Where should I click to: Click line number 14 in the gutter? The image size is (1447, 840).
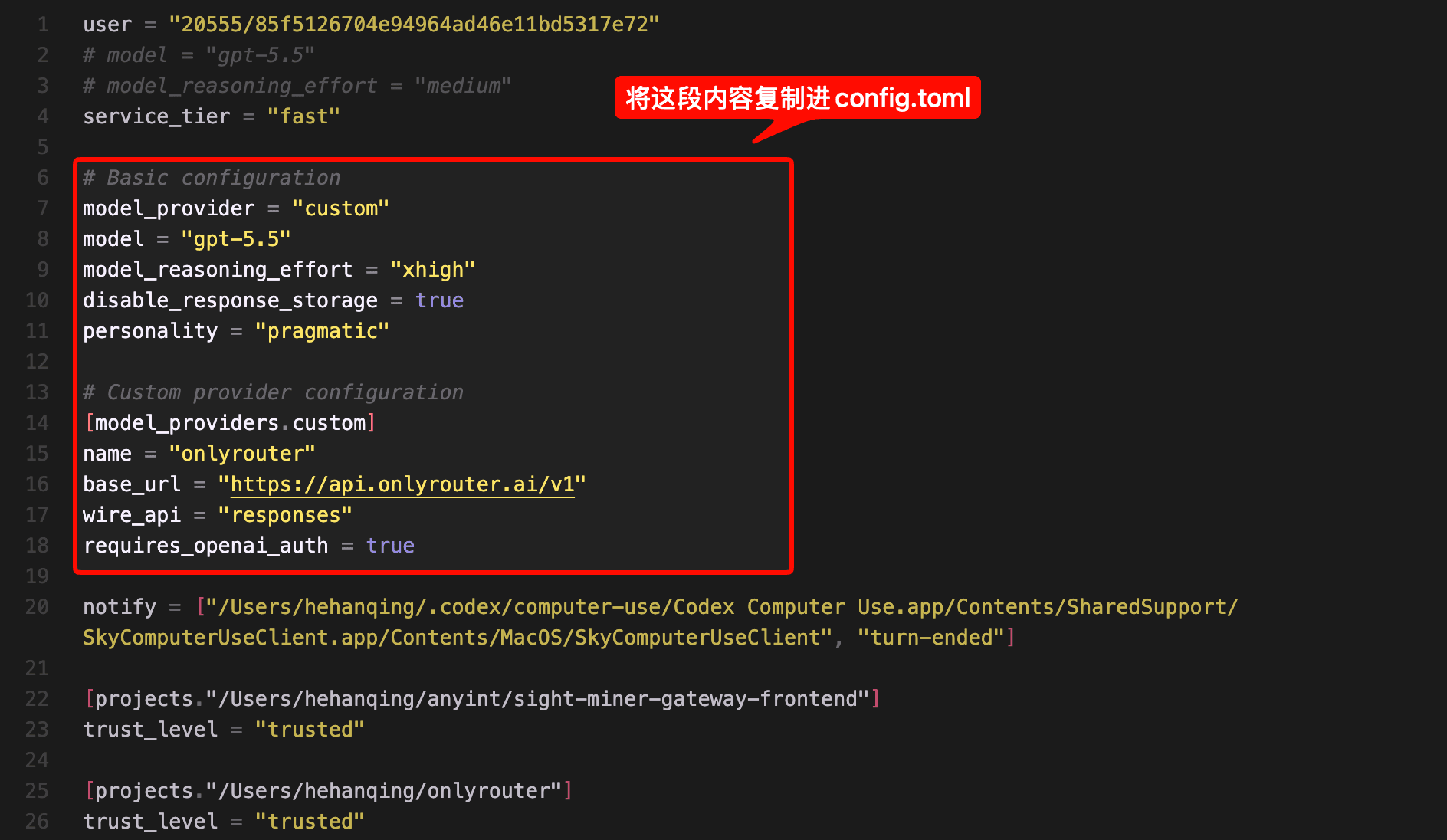coord(37,423)
